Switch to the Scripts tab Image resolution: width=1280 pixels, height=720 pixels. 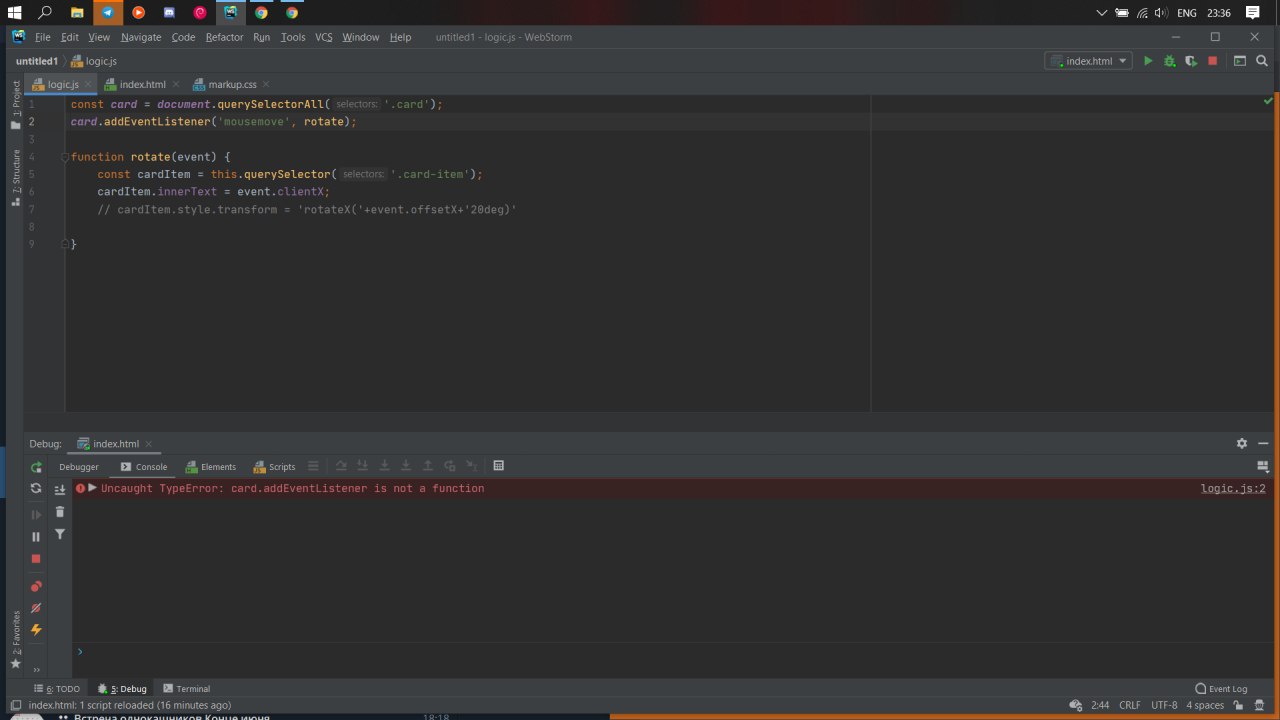point(275,467)
